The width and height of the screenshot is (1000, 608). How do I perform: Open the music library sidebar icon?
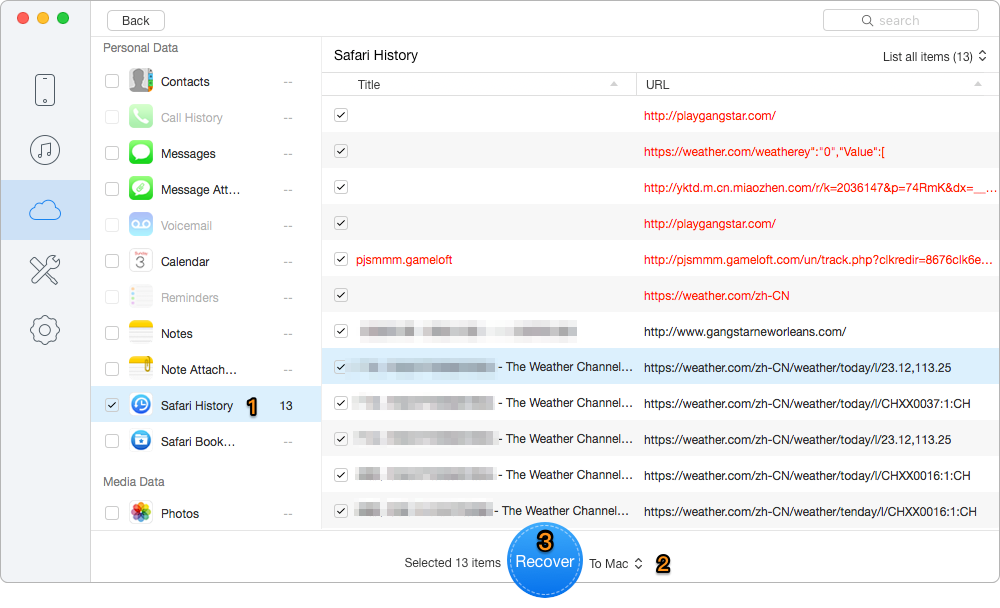coord(45,150)
